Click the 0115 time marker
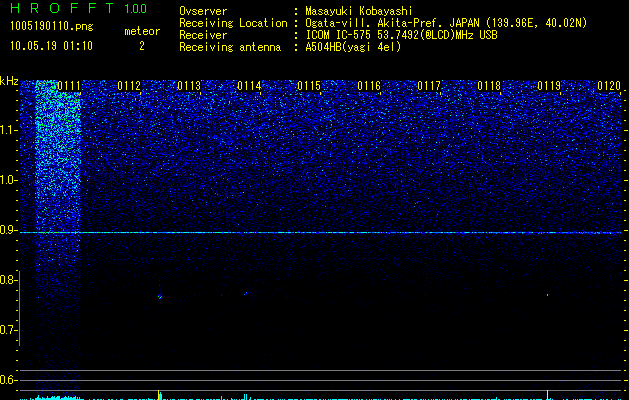 (x=309, y=86)
